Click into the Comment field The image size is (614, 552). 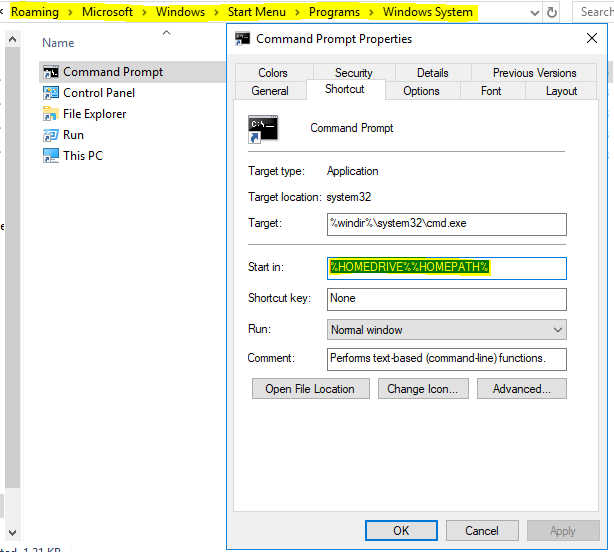click(446, 359)
